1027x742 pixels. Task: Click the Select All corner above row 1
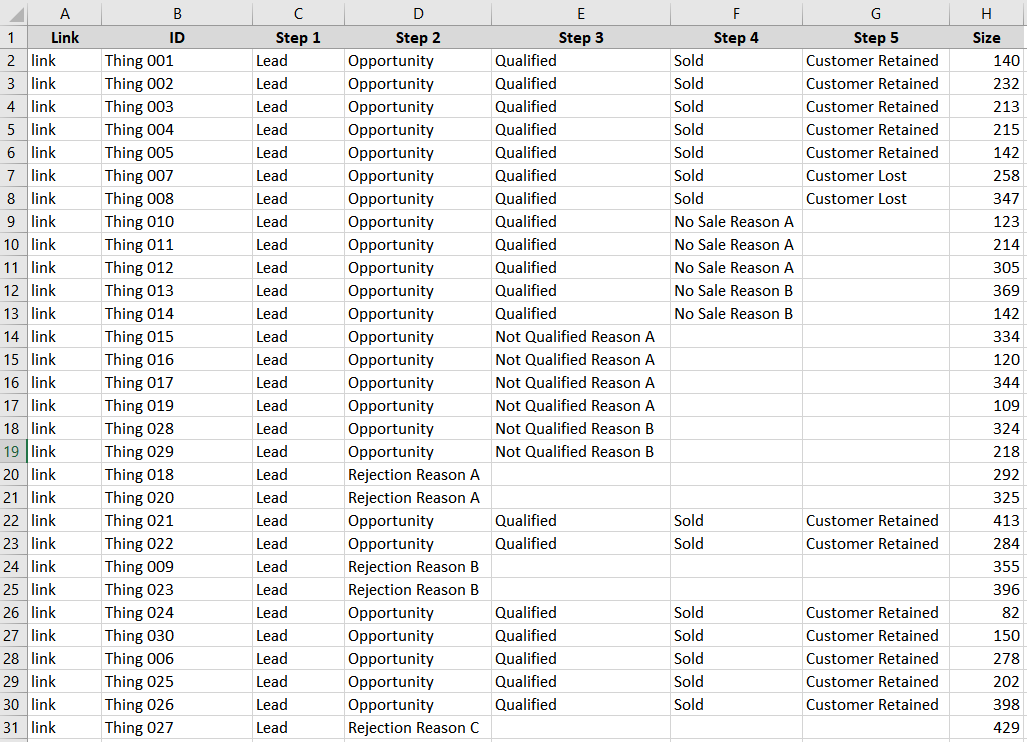(x=11, y=13)
